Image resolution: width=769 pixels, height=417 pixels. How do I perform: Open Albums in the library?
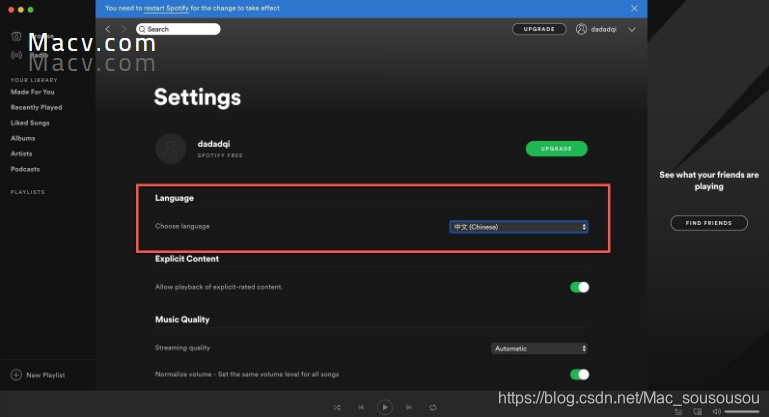point(23,138)
